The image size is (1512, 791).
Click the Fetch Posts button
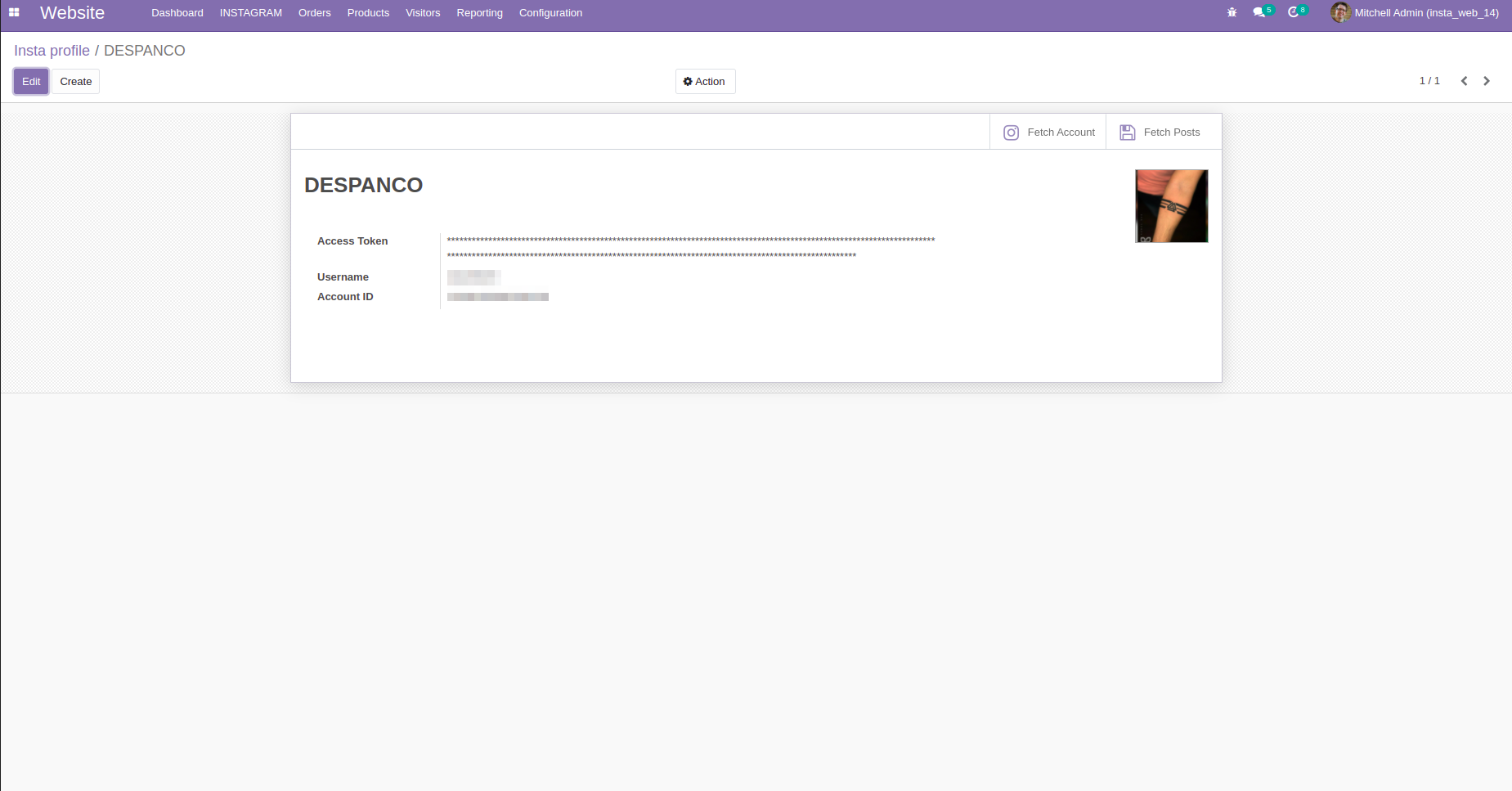click(1163, 132)
